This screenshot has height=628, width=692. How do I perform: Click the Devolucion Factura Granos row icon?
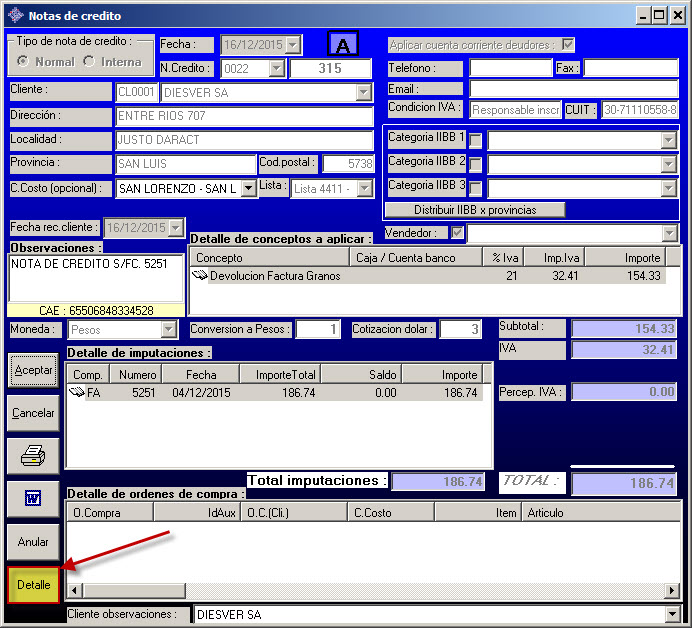(x=200, y=276)
